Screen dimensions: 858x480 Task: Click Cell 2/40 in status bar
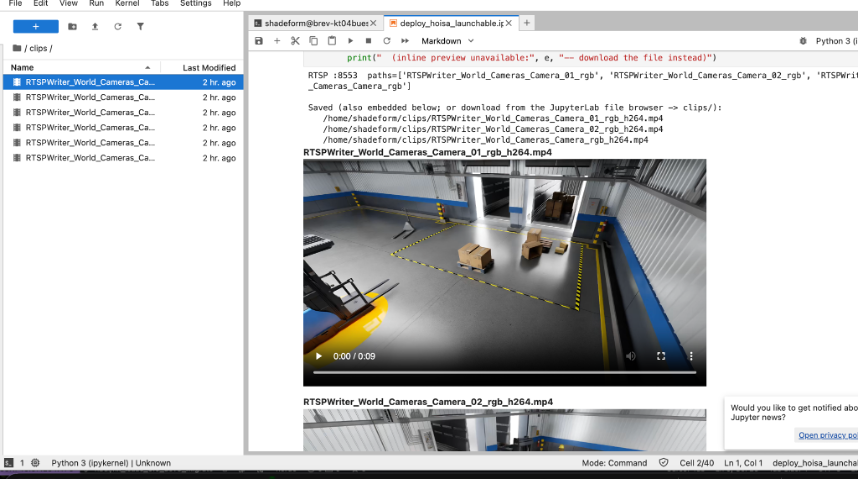click(x=697, y=463)
